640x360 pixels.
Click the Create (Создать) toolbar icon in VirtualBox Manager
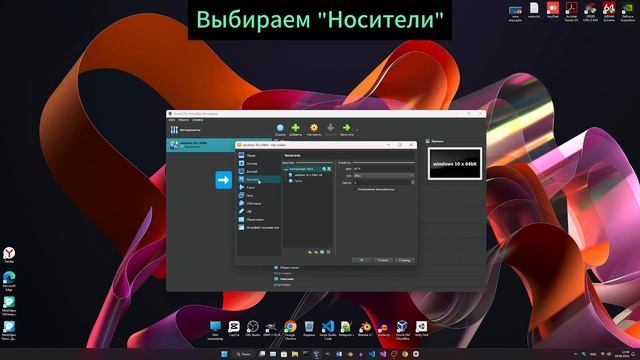[x=280, y=130]
